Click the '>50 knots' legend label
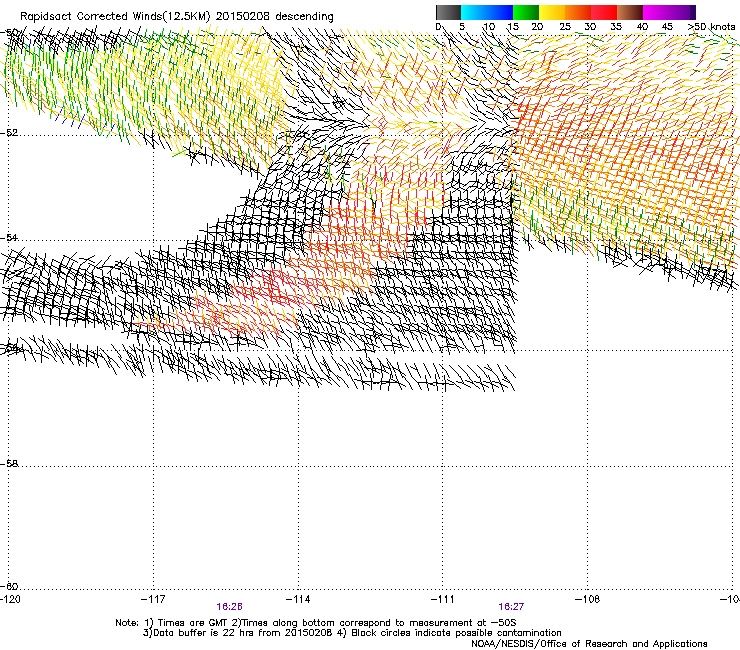 (711, 26)
